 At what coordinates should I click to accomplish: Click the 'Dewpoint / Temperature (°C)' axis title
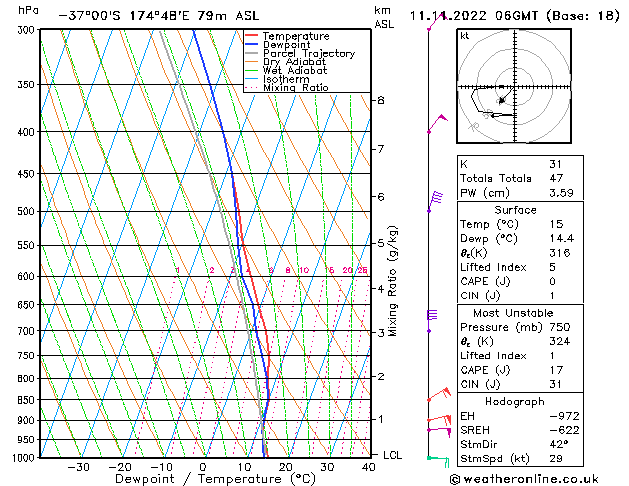[x=215, y=479]
